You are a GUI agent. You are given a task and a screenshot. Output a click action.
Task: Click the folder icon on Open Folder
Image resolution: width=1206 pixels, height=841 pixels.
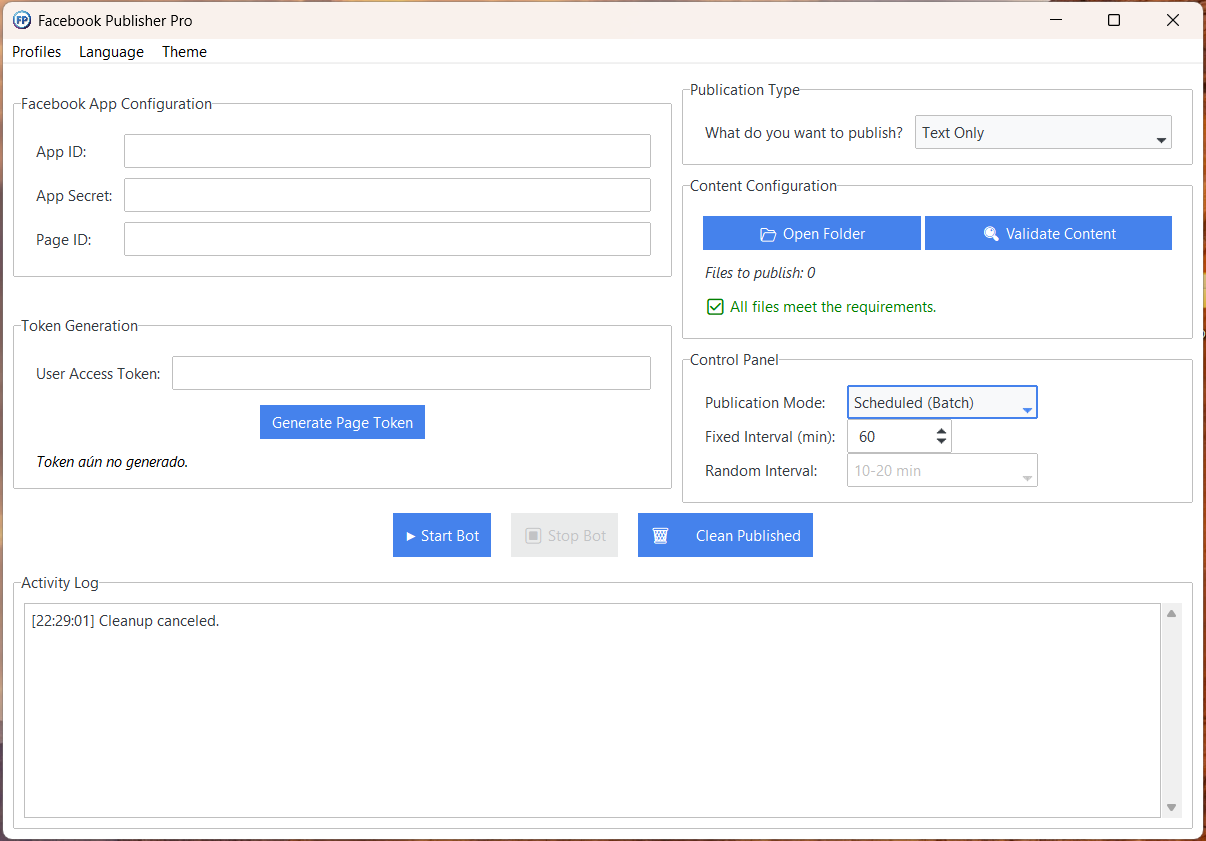coord(768,234)
